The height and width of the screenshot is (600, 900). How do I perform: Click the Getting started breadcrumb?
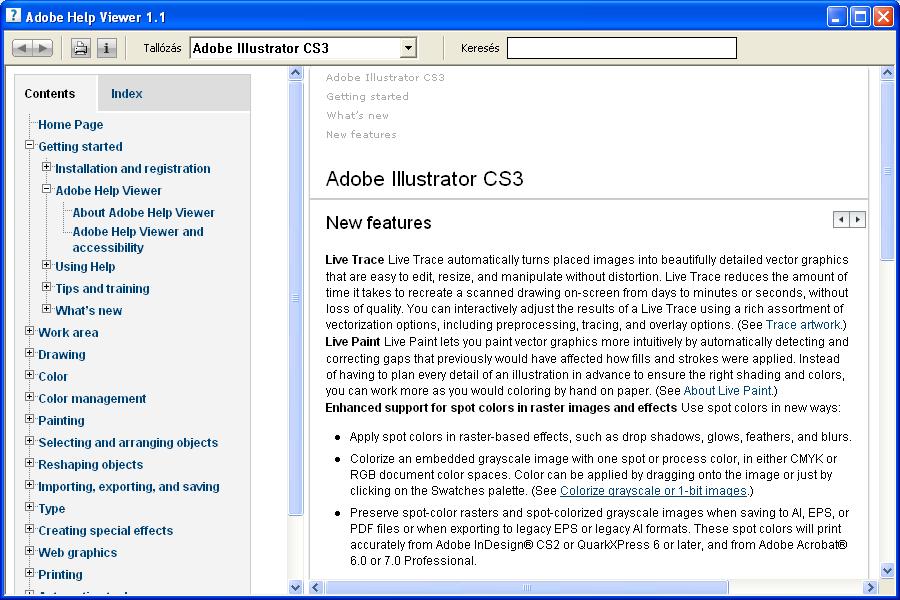coord(367,96)
